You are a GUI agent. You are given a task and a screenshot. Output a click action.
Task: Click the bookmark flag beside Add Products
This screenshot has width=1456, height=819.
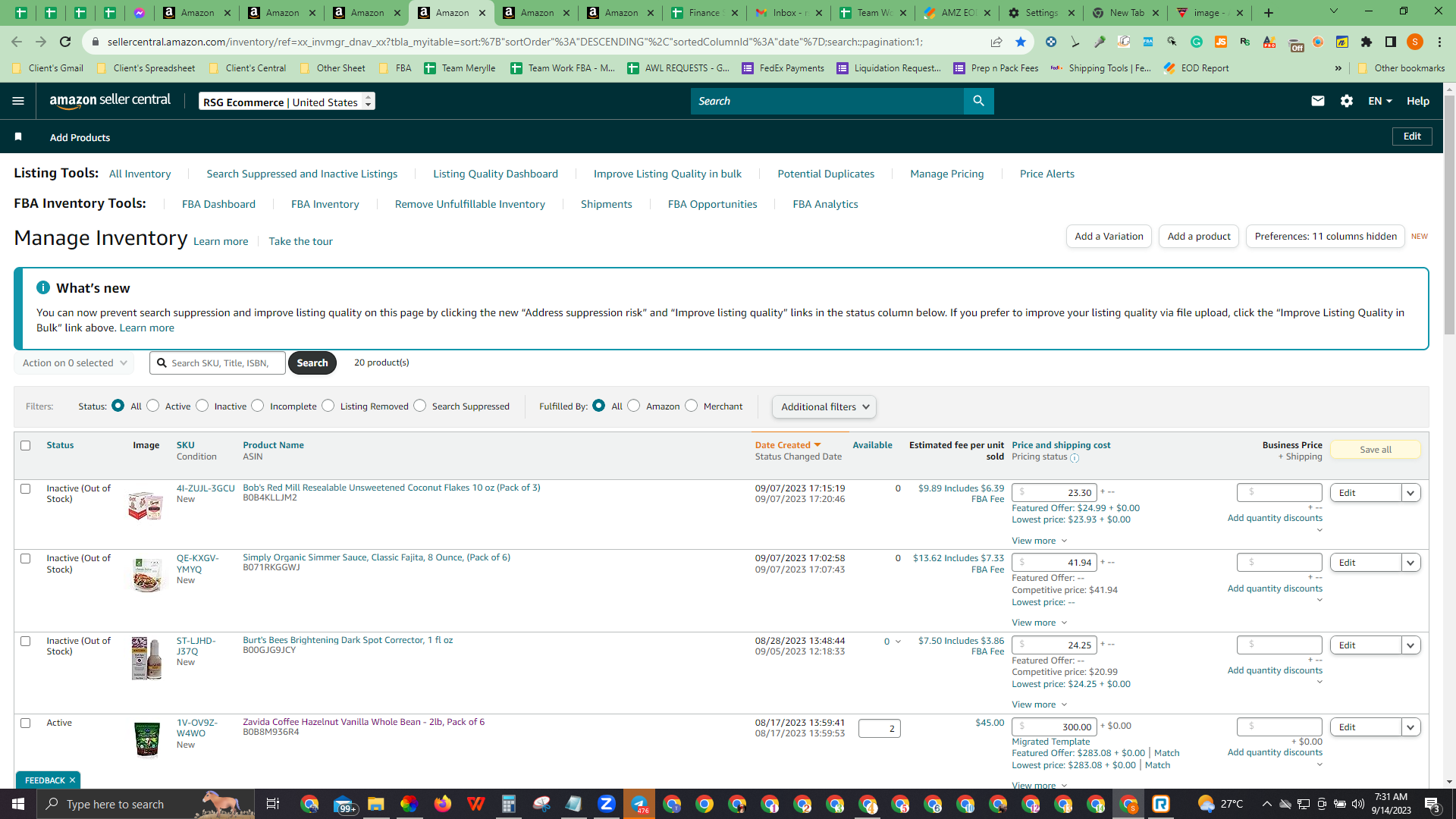point(18,136)
